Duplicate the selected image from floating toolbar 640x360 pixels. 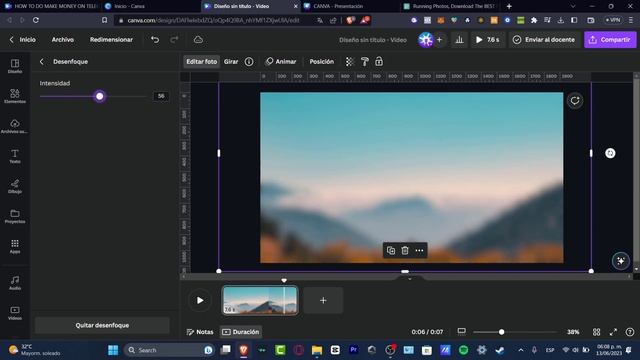(391, 250)
